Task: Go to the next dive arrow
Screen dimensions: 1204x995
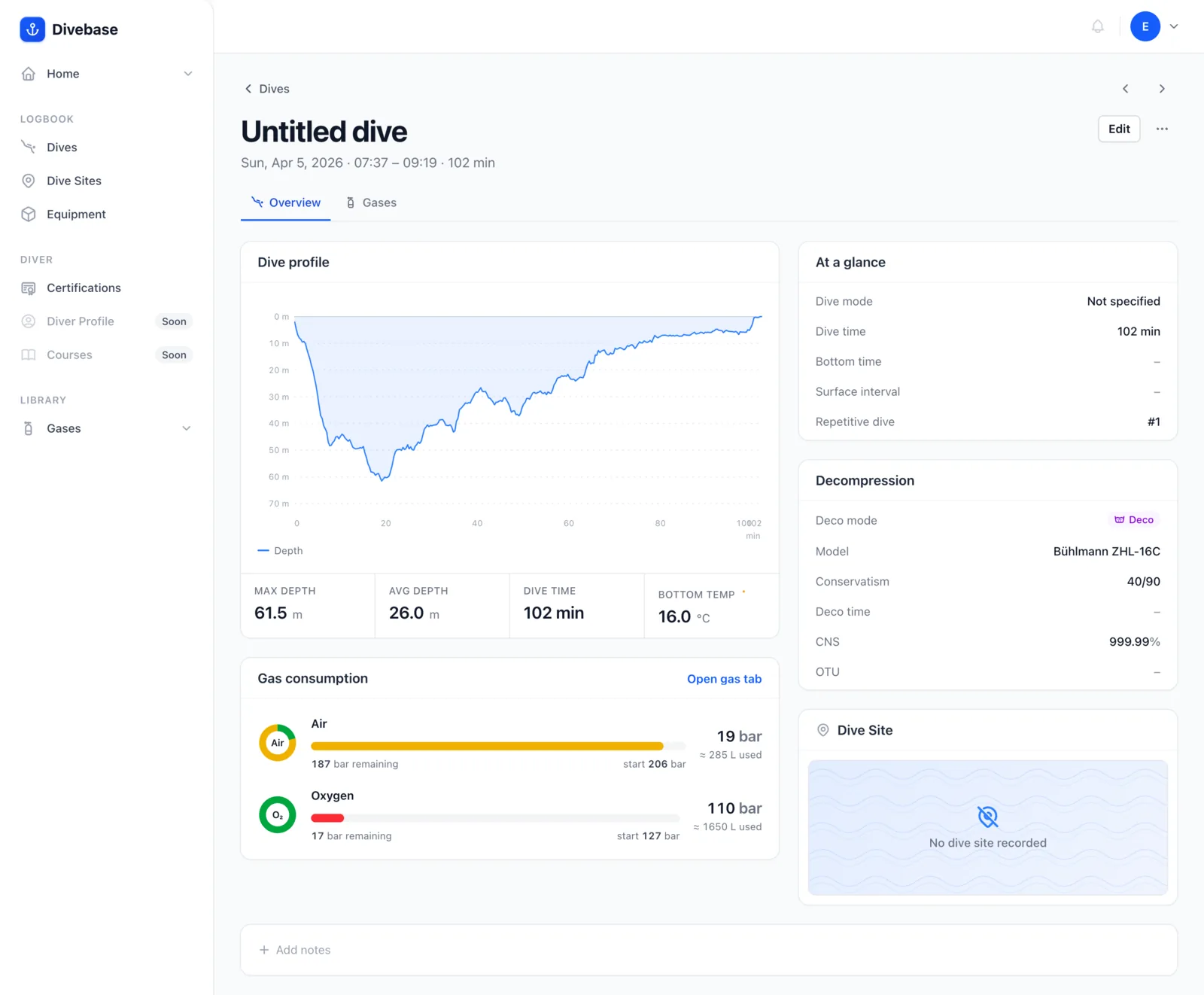Action: [x=1162, y=89]
